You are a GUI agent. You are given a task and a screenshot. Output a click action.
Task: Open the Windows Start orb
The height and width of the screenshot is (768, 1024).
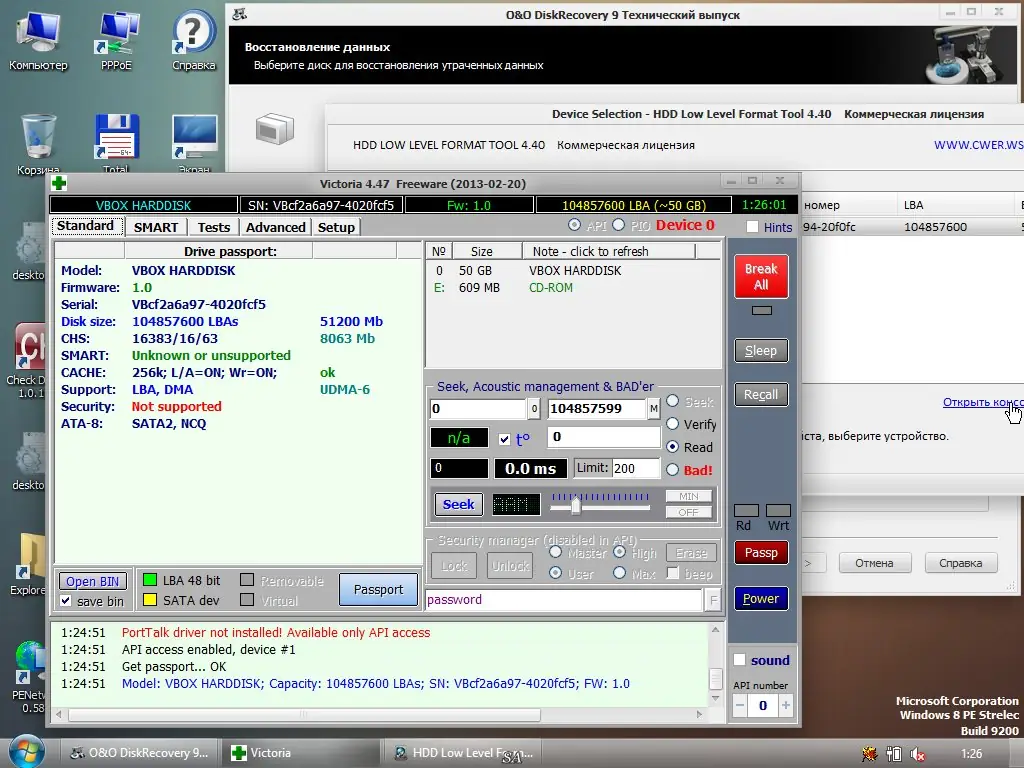point(26,752)
